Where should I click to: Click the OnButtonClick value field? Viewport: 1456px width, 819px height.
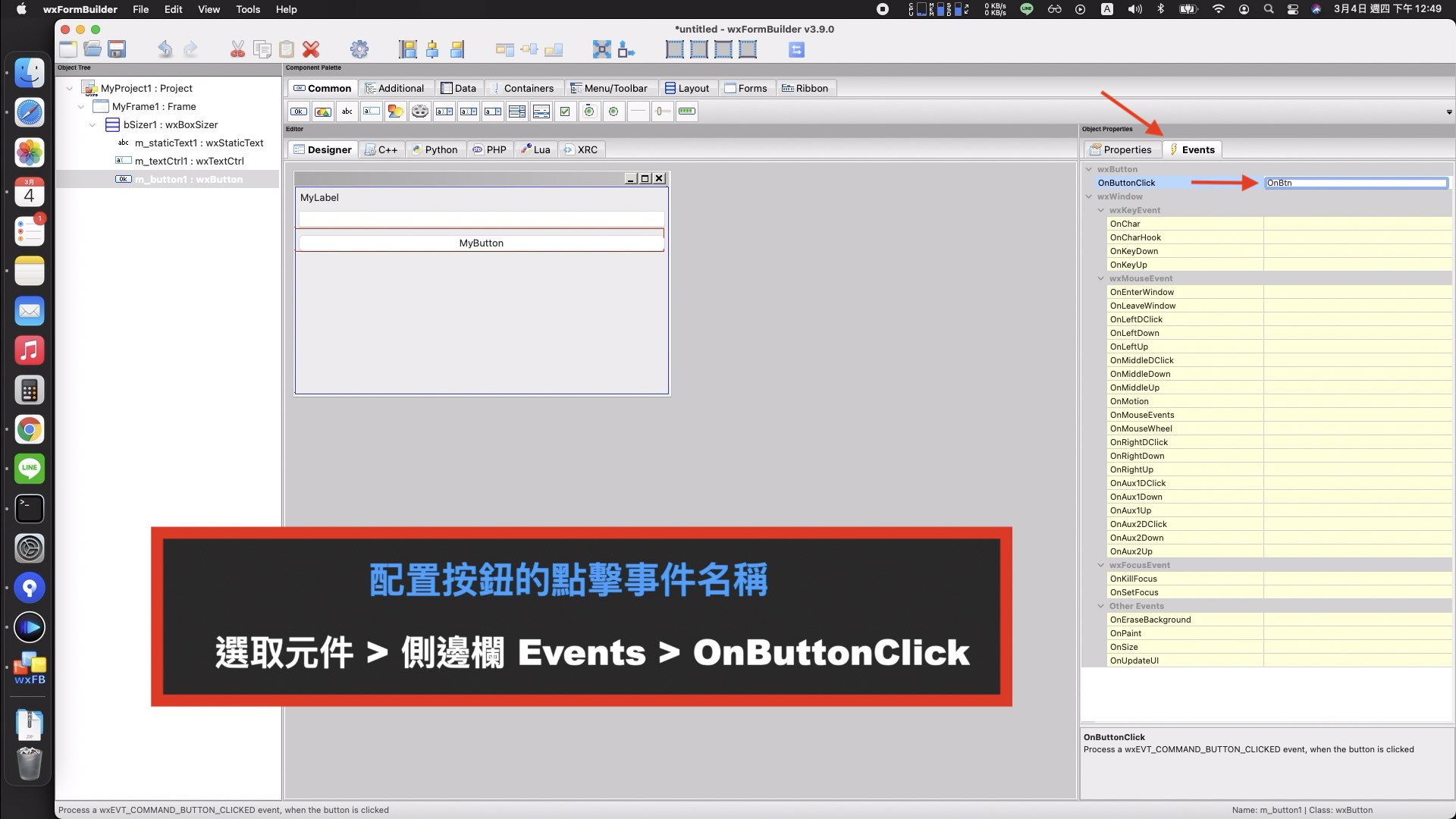[x=1355, y=183]
